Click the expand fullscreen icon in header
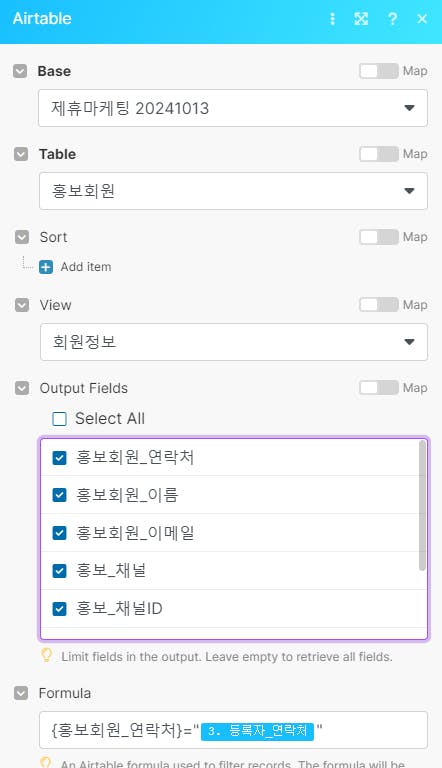 (361, 19)
